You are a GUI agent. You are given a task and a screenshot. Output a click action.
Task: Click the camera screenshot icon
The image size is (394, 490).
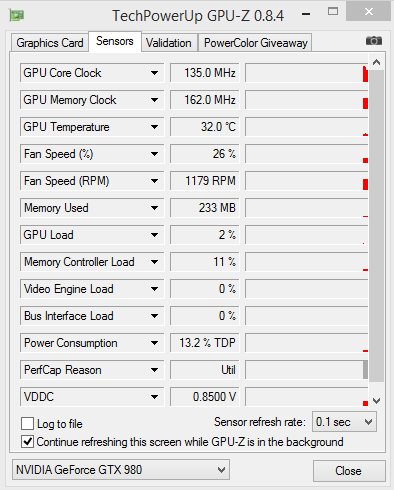[374, 41]
